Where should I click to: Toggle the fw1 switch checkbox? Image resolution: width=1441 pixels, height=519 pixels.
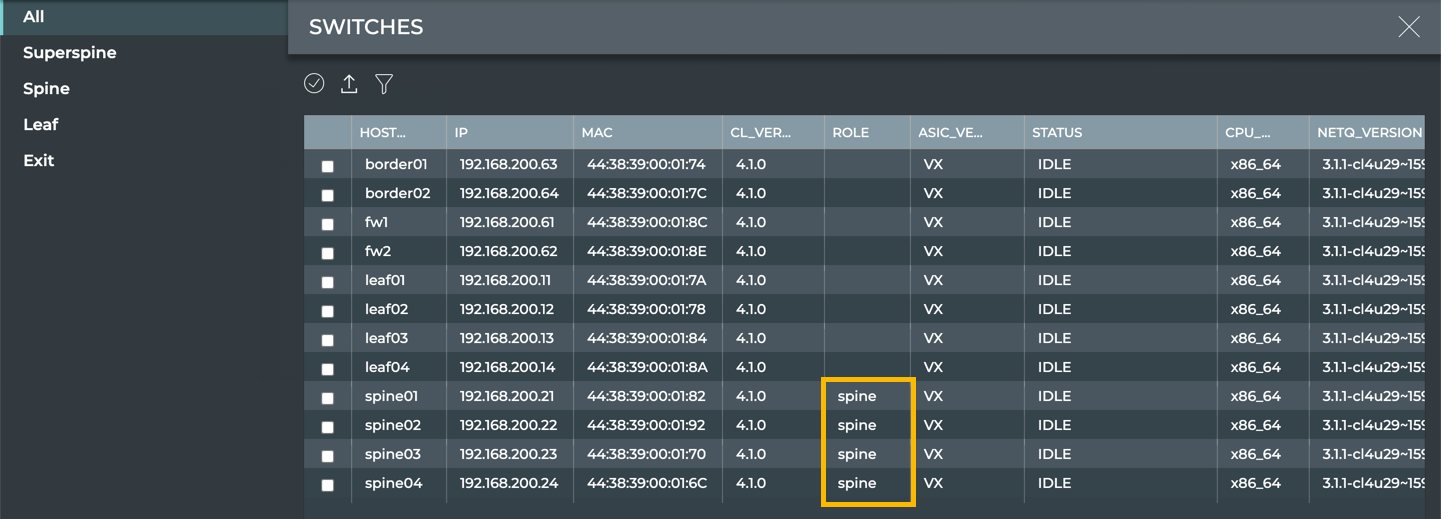coord(328,224)
